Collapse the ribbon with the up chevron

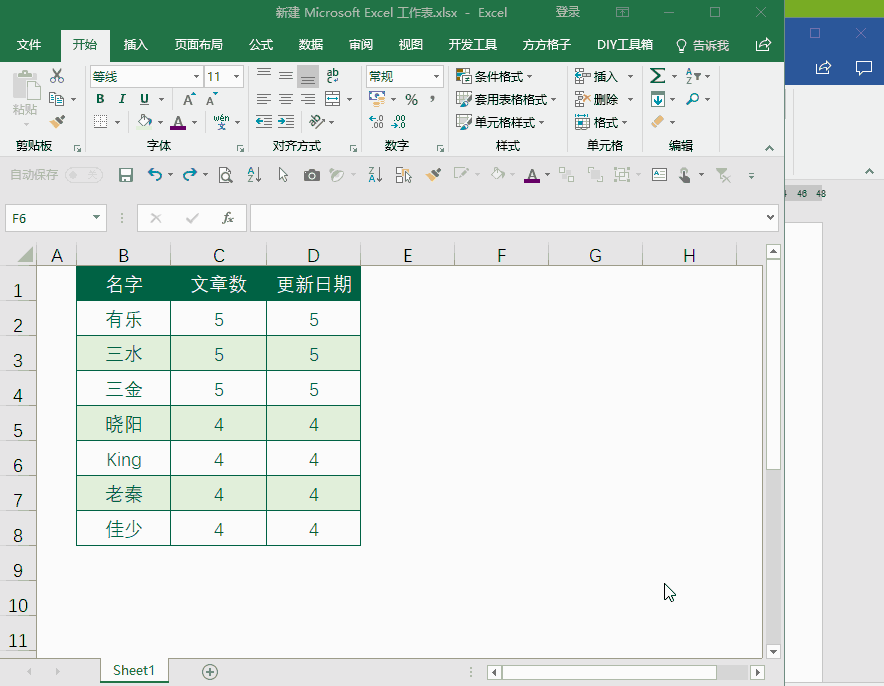point(769,148)
